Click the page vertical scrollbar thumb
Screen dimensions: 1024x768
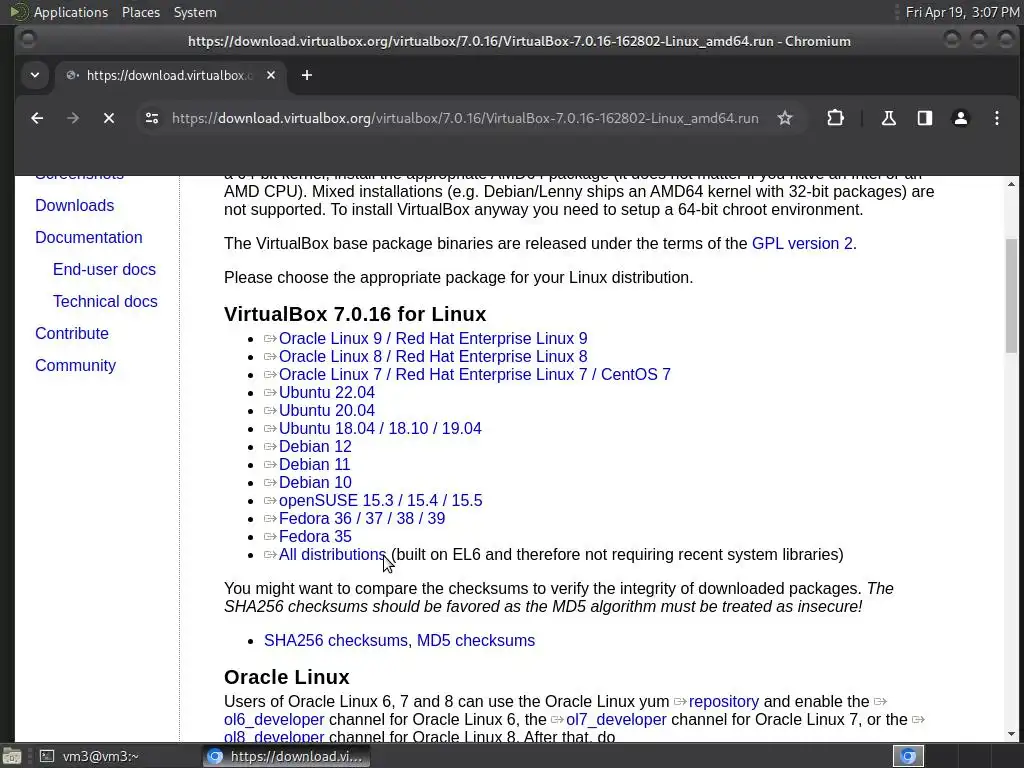tap(1011, 296)
